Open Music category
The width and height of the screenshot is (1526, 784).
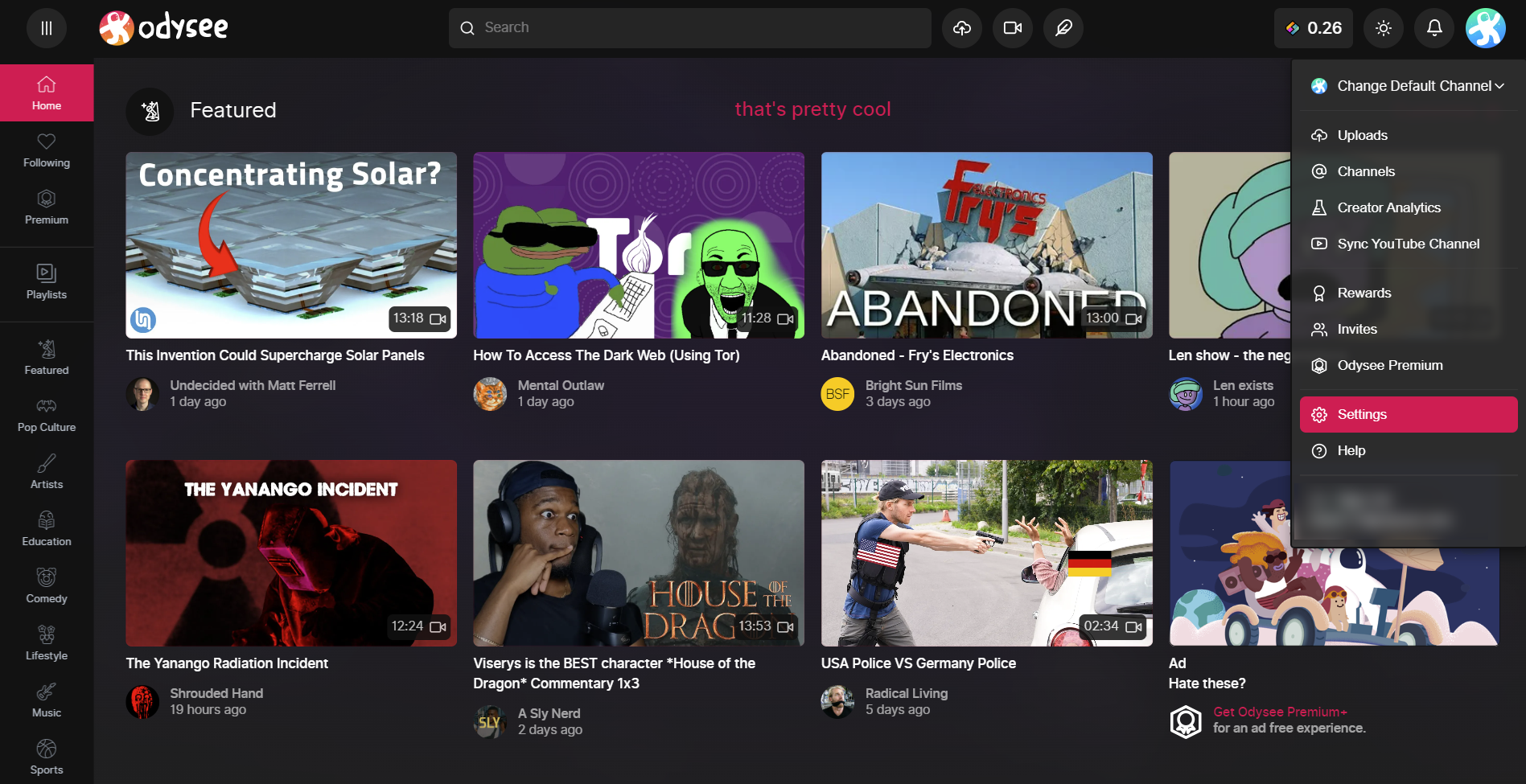(47, 700)
